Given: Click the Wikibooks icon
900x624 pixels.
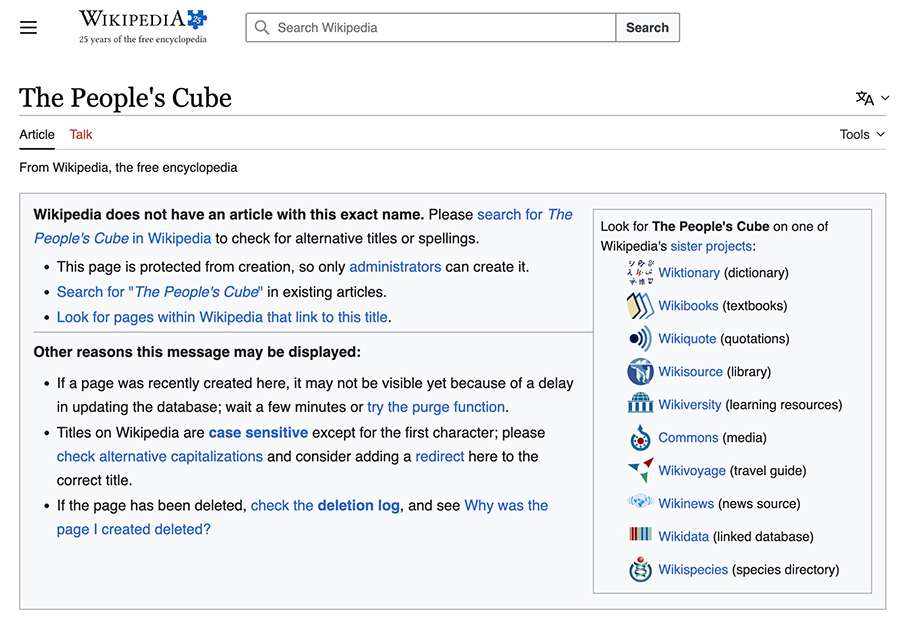Looking at the screenshot, I should 640,305.
